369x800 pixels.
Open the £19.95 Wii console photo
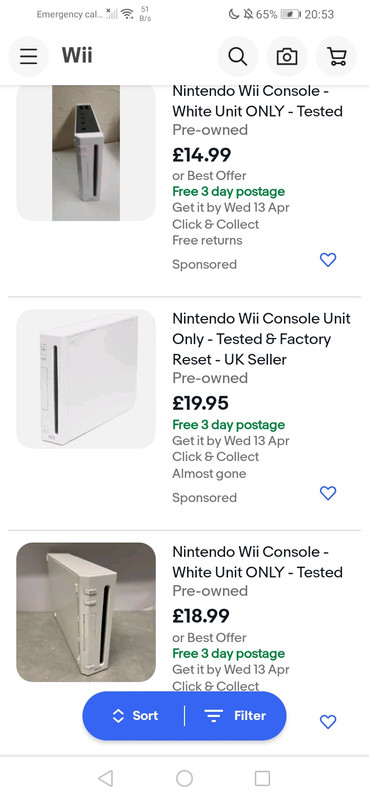click(x=86, y=379)
